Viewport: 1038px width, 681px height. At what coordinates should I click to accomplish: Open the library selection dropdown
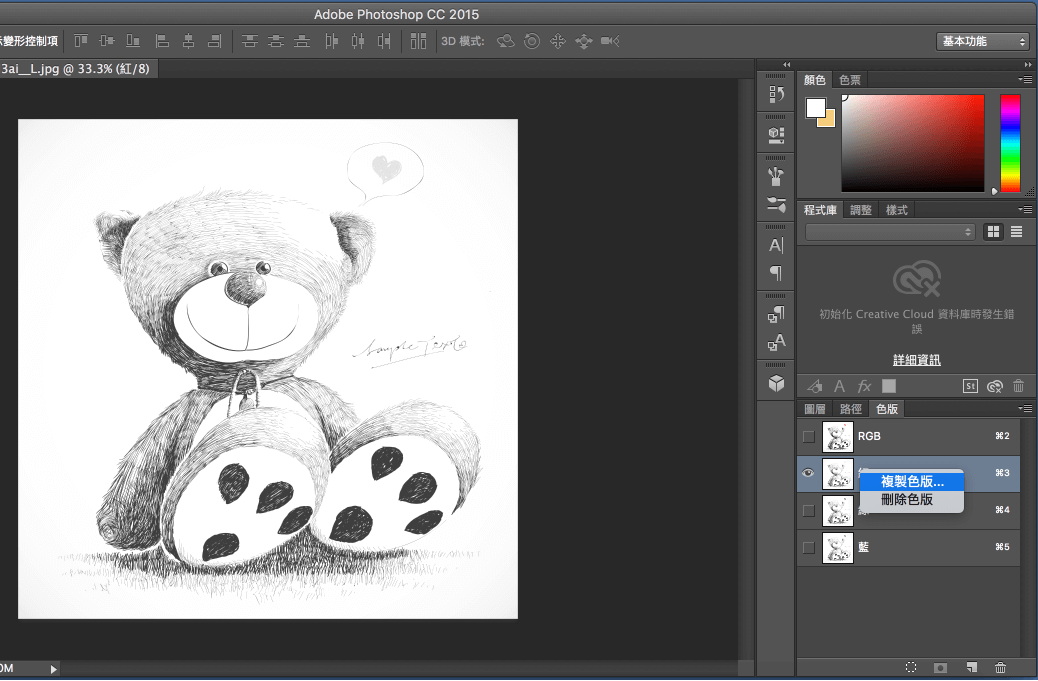890,232
